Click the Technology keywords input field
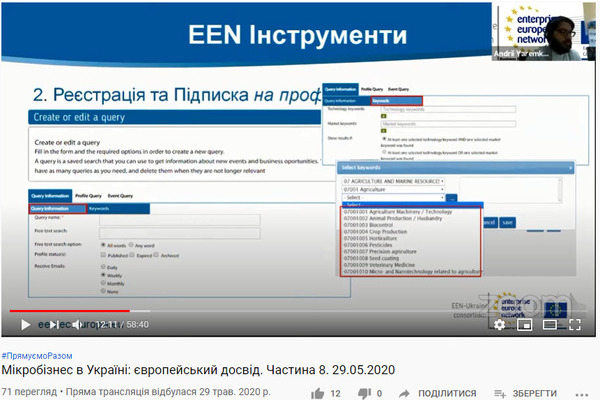 tap(448, 109)
